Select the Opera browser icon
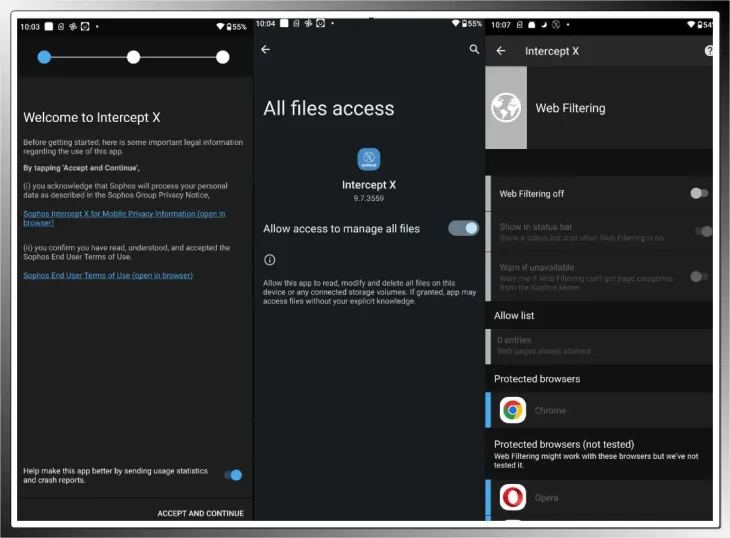The image size is (730, 538). click(x=513, y=497)
